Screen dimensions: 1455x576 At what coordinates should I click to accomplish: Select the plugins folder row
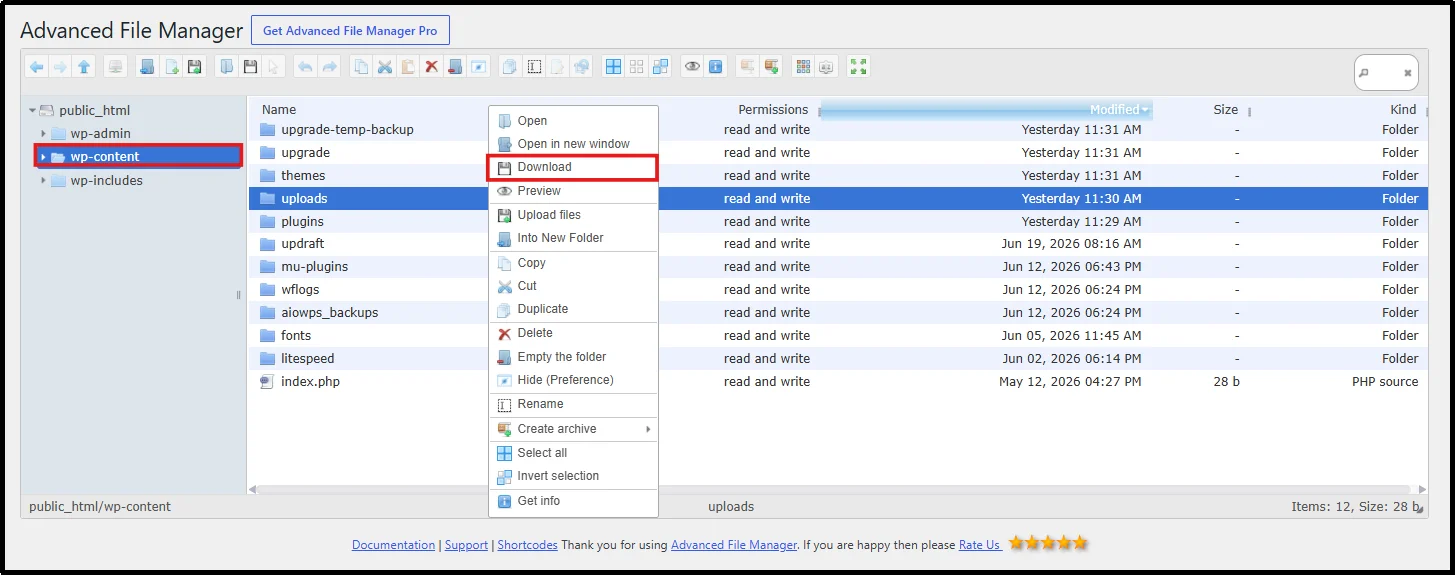coord(838,222)
